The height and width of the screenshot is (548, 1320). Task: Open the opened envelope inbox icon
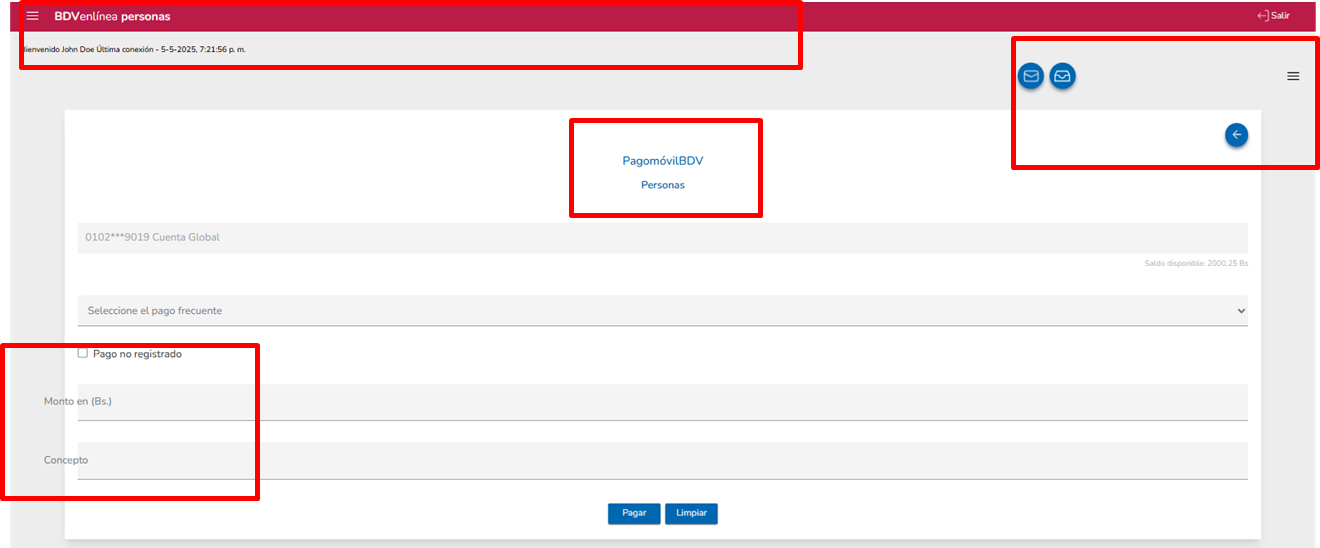point(1063,76)
